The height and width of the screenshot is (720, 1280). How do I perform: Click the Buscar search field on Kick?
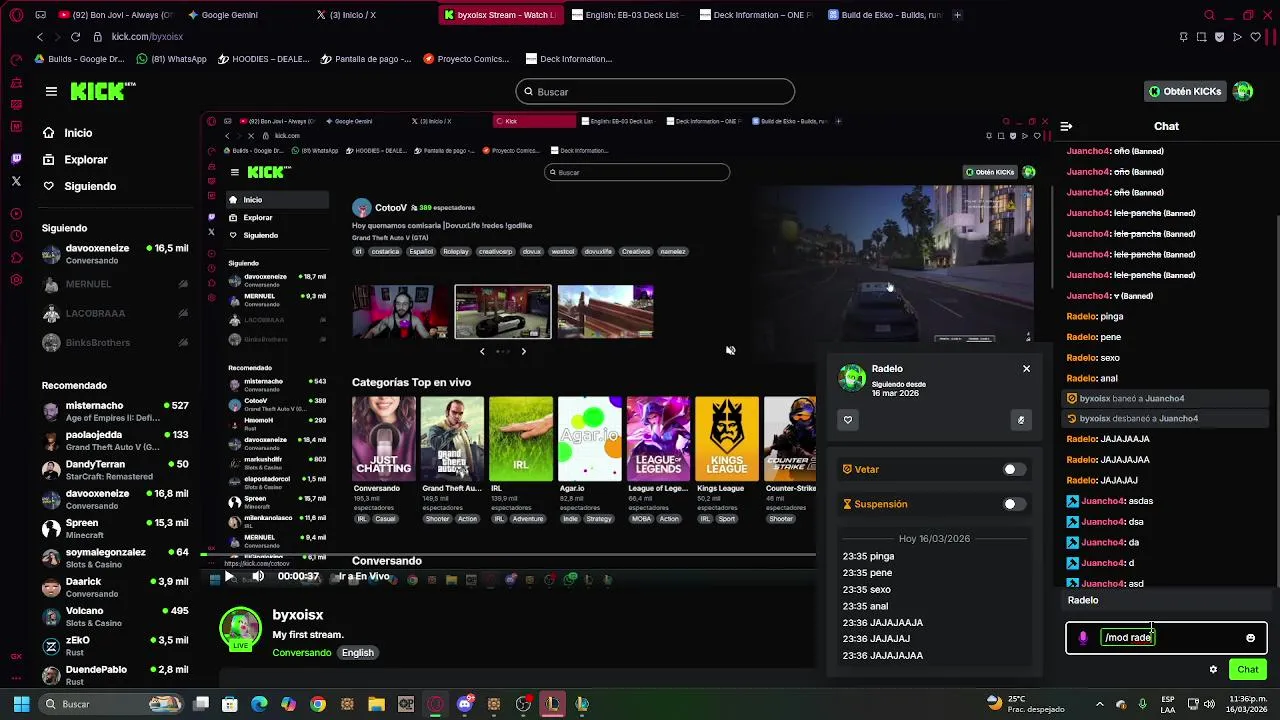655,92
